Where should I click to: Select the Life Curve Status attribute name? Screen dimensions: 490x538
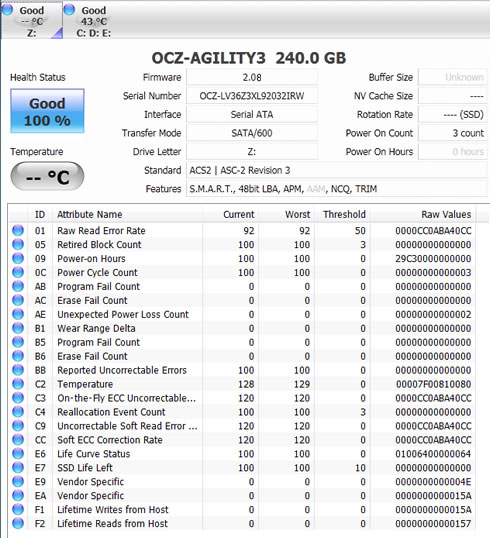click(x=94, y=454)
